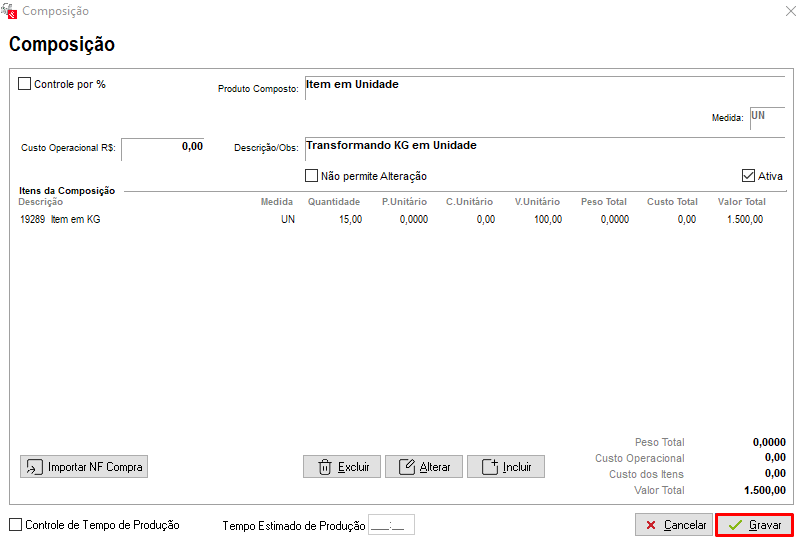
Task: Click the Medida UN field
Action: [x=767, y=118]
